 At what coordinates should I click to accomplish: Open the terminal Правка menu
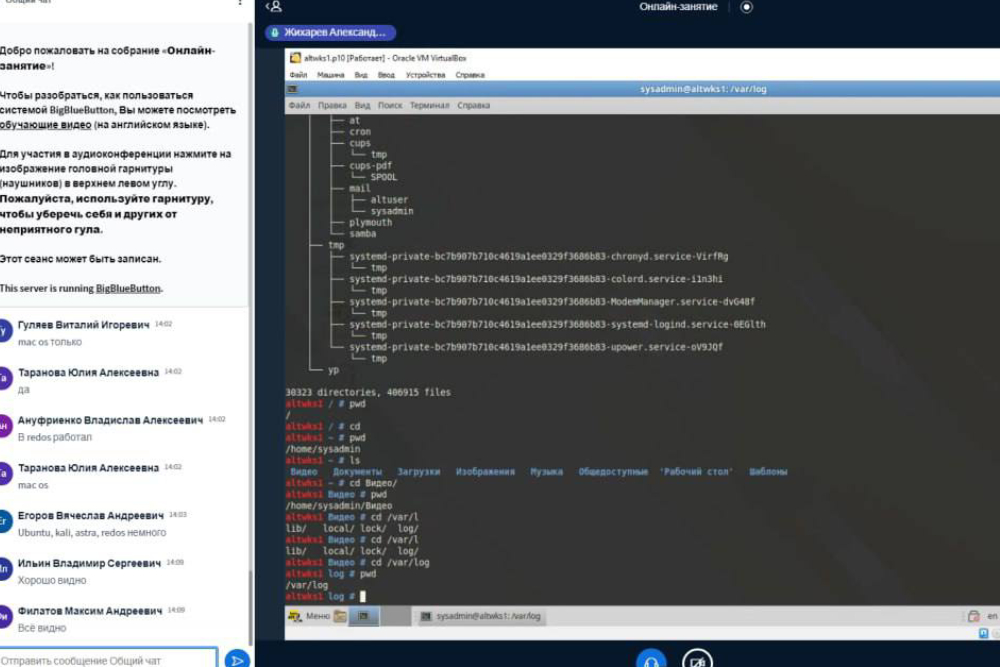pyautogui.click(x=332, y=105)
